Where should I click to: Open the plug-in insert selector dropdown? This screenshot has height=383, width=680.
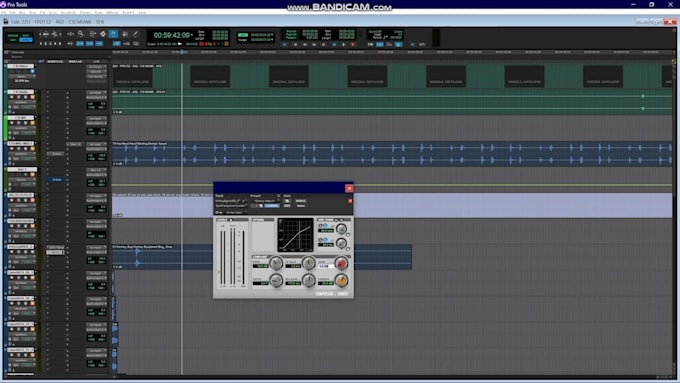230,206
